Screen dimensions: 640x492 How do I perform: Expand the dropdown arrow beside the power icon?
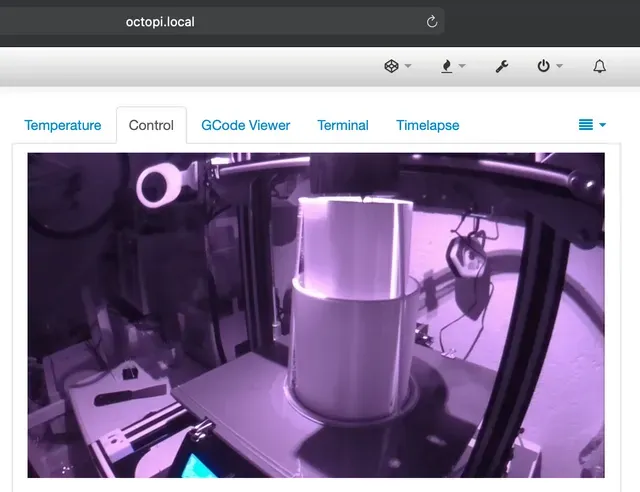(x=560, y=66)
